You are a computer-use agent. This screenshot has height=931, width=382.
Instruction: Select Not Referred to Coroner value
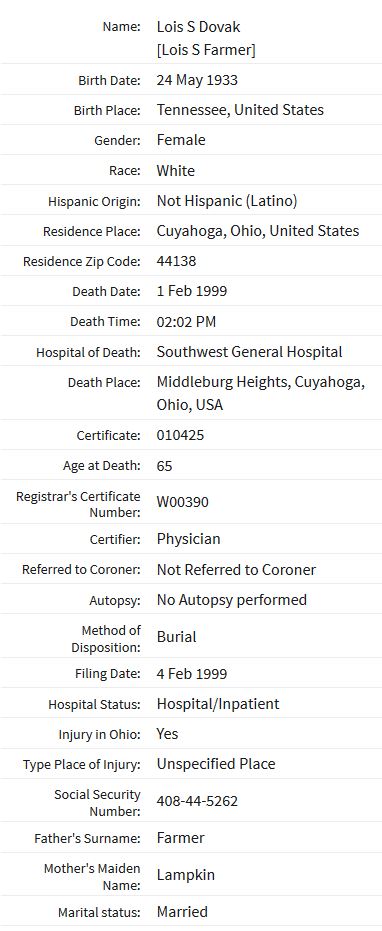point(236,570)
